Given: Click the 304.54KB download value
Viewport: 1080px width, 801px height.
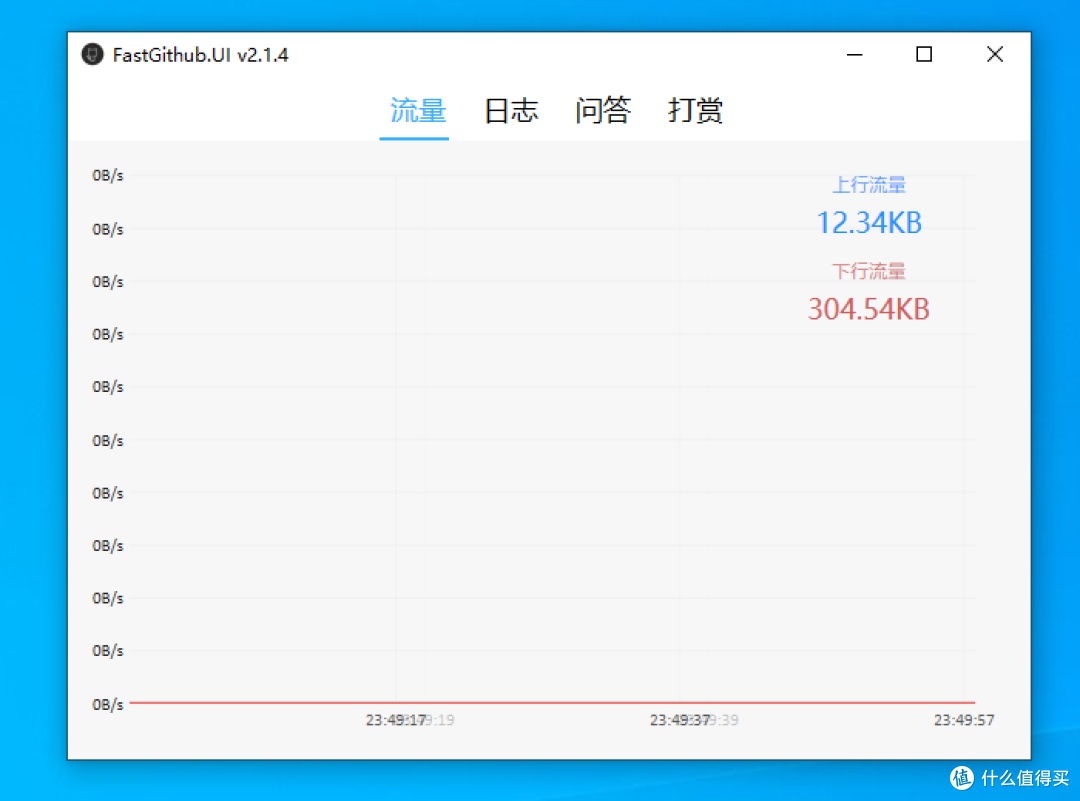Looking at the screenshot, I should (x=868, y=309).
